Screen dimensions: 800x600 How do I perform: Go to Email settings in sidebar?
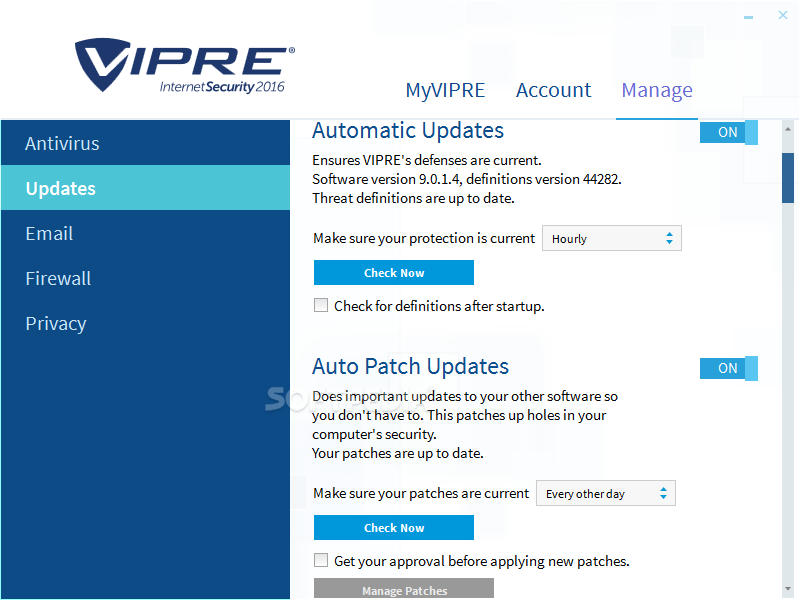point(145,233)
